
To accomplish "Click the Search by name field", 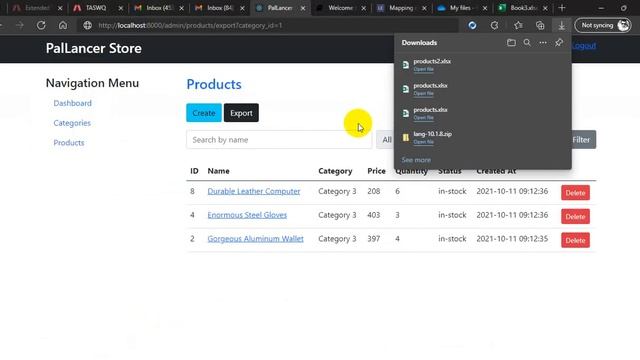I will pos(279,140).
